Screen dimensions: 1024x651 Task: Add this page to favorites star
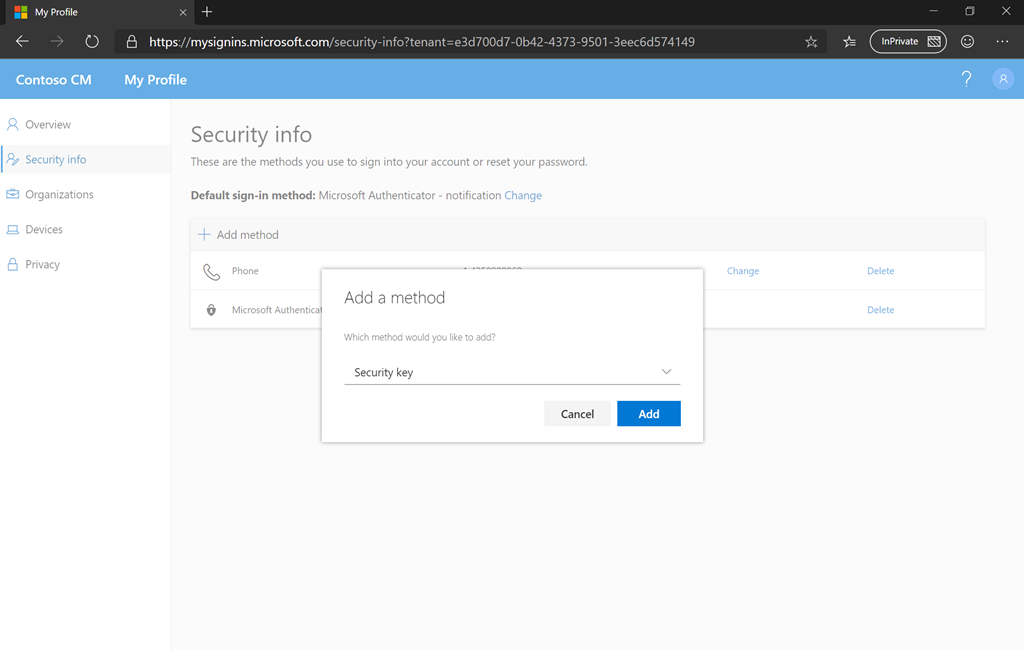pos(811,42)
